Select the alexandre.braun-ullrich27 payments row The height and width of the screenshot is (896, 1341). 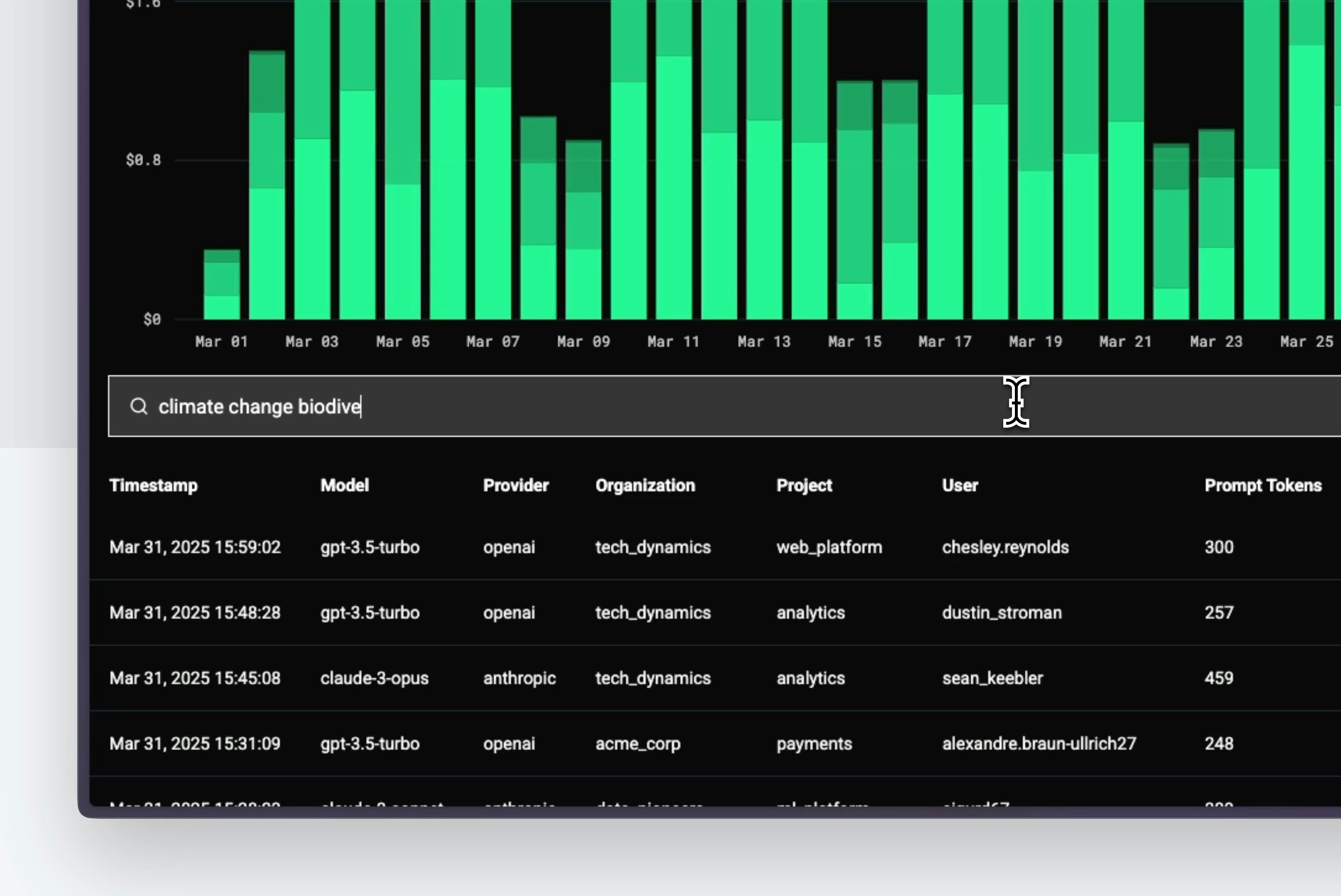(x=1039, y=744)
